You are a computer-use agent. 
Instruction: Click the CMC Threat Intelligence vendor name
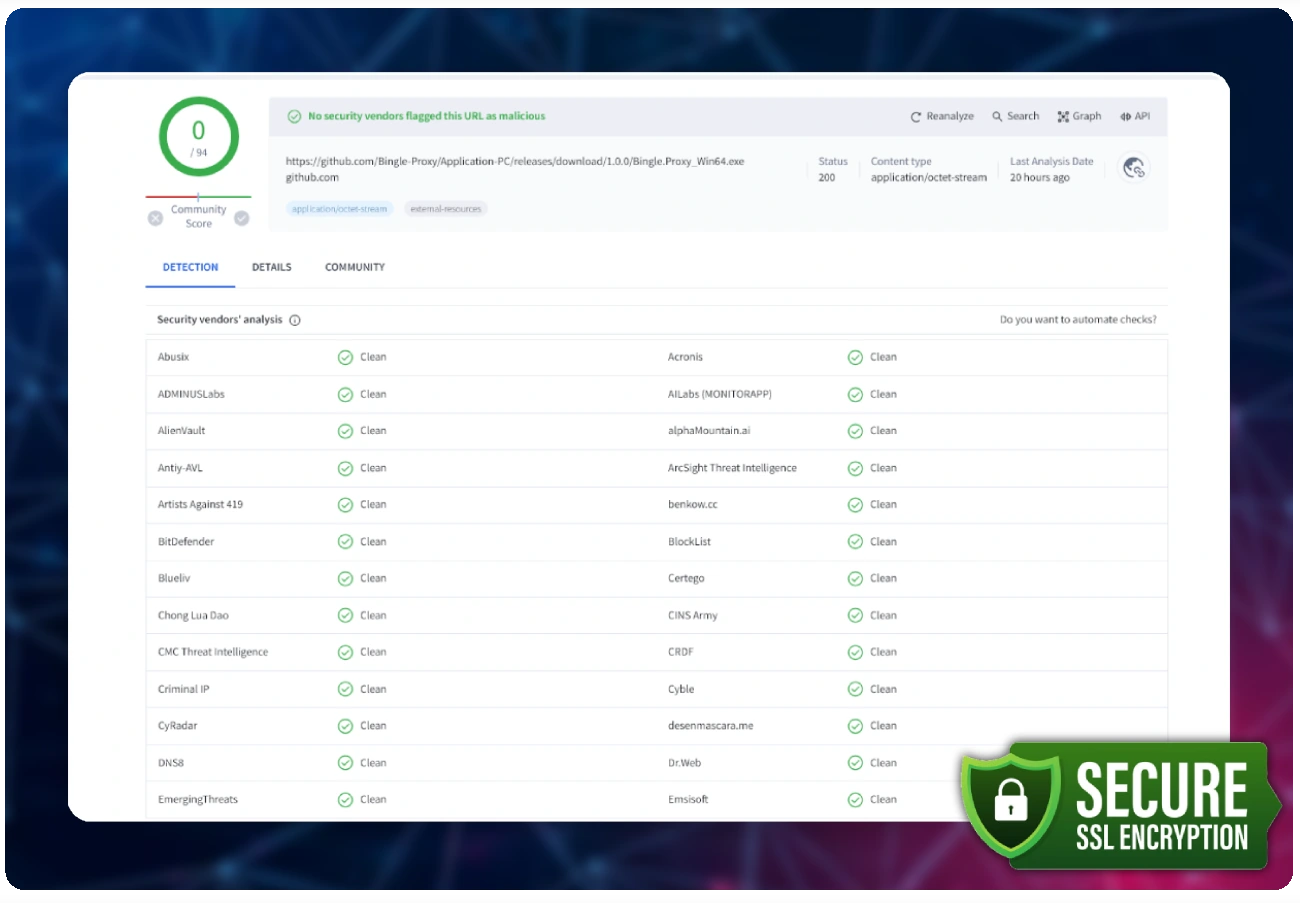click(213, 652)
